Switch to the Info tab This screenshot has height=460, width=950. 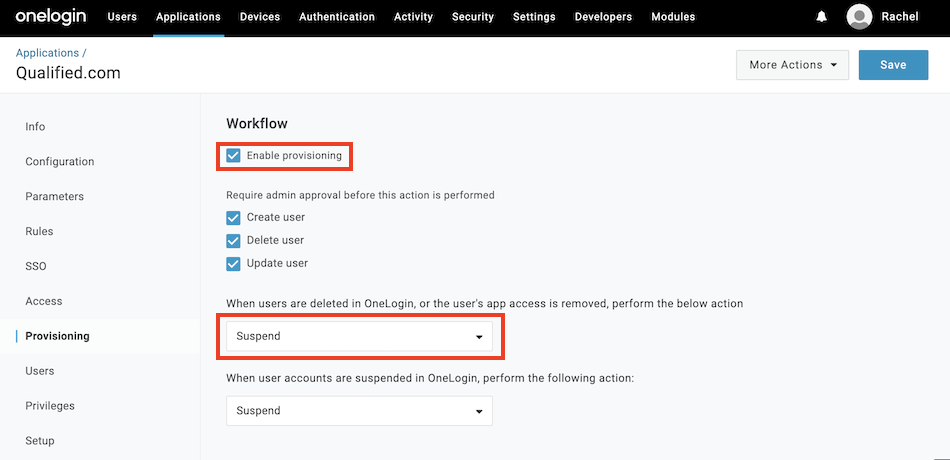point(35,127)
